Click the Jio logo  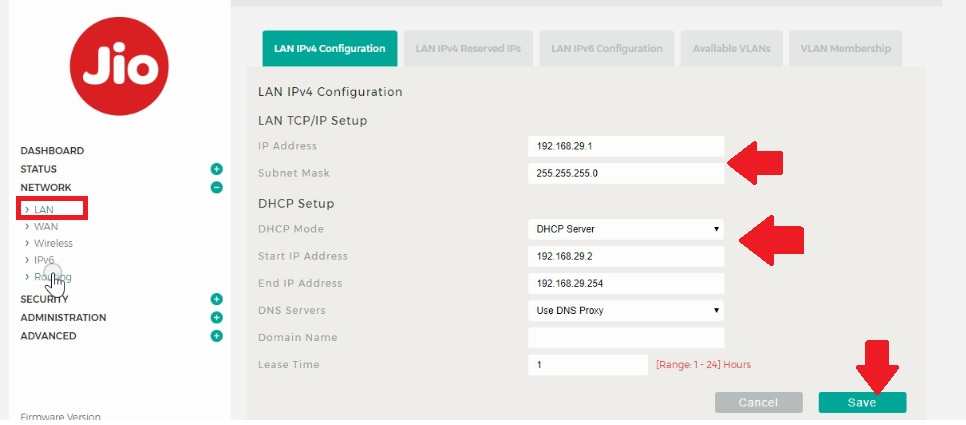pyautogui.click(x=119, y=66)
